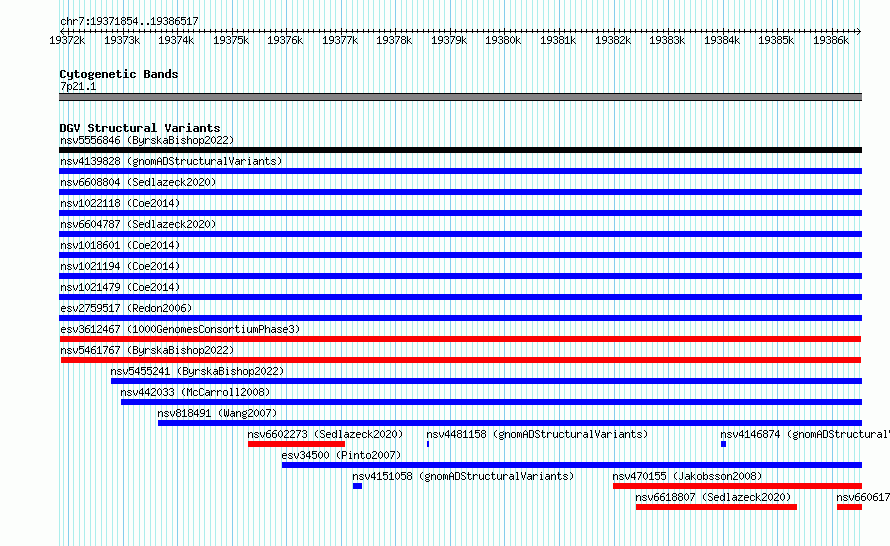The height and width of the screenshot is (546, 890).
Task: Open the nsv4139828 gnomADStructuralVariants label
Action: coord(171,161)
